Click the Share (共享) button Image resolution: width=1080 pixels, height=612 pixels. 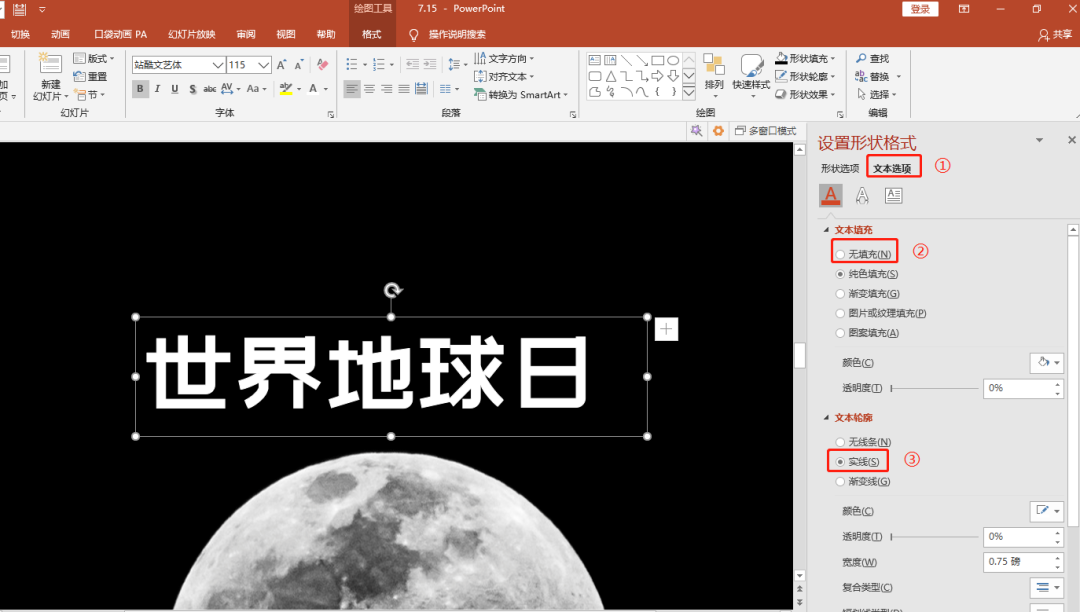point(1056,34)
